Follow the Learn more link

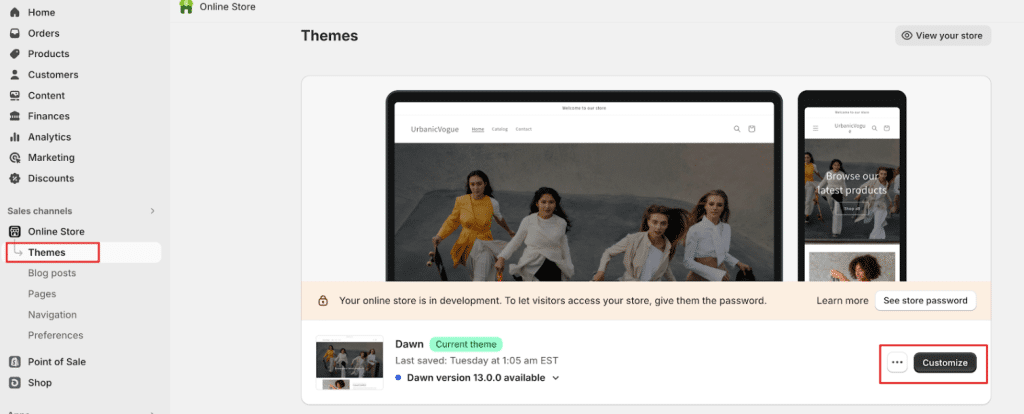click(x=842, y=300)
